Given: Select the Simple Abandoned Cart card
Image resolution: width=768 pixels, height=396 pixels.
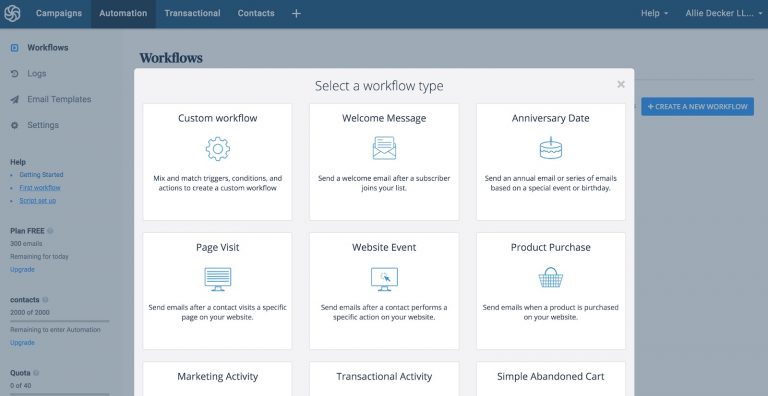Looking at the screenshot, I should (551, 379).
